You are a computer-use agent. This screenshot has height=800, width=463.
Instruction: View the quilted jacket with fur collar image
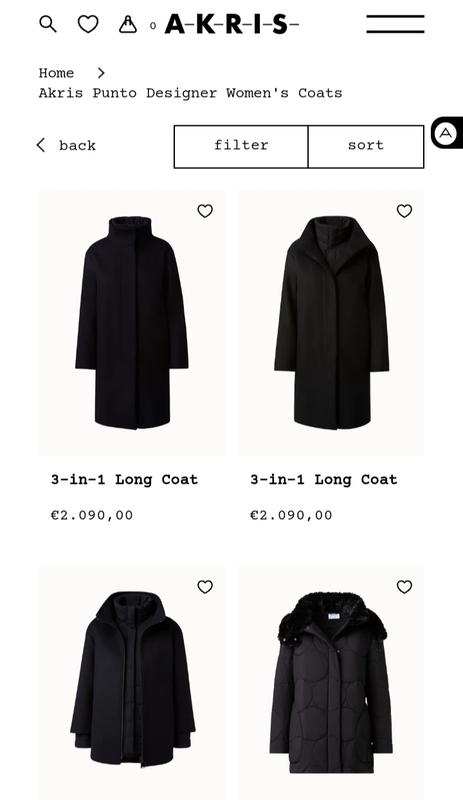pyautogui.click(x=331, y=682)
